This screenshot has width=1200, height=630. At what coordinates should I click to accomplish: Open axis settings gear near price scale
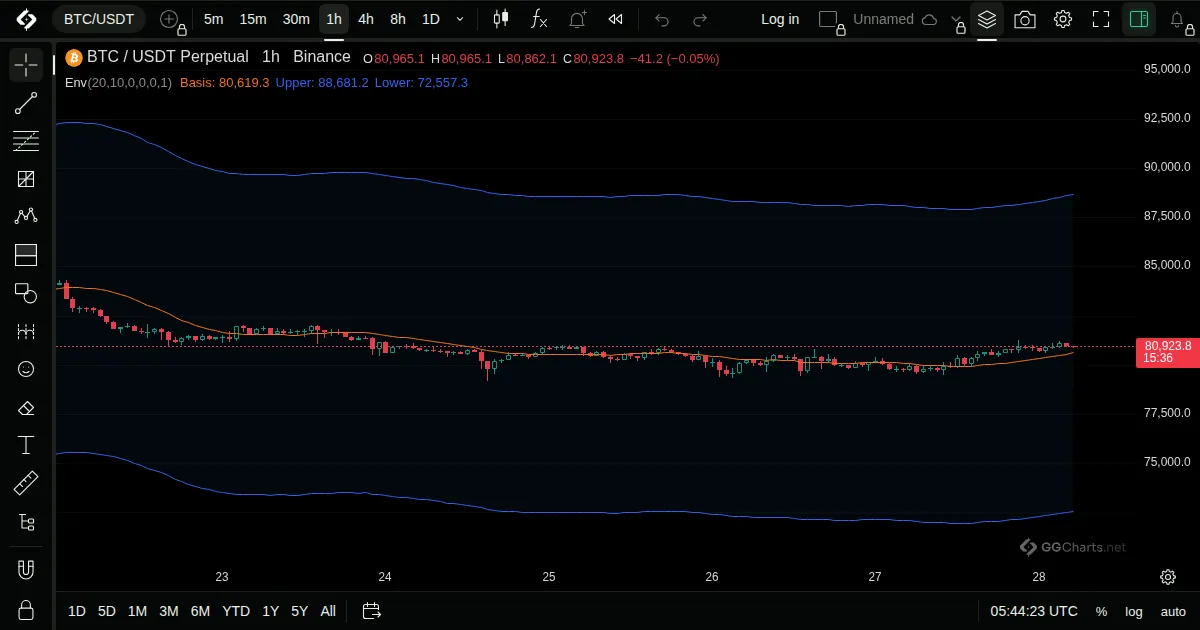1168,577
